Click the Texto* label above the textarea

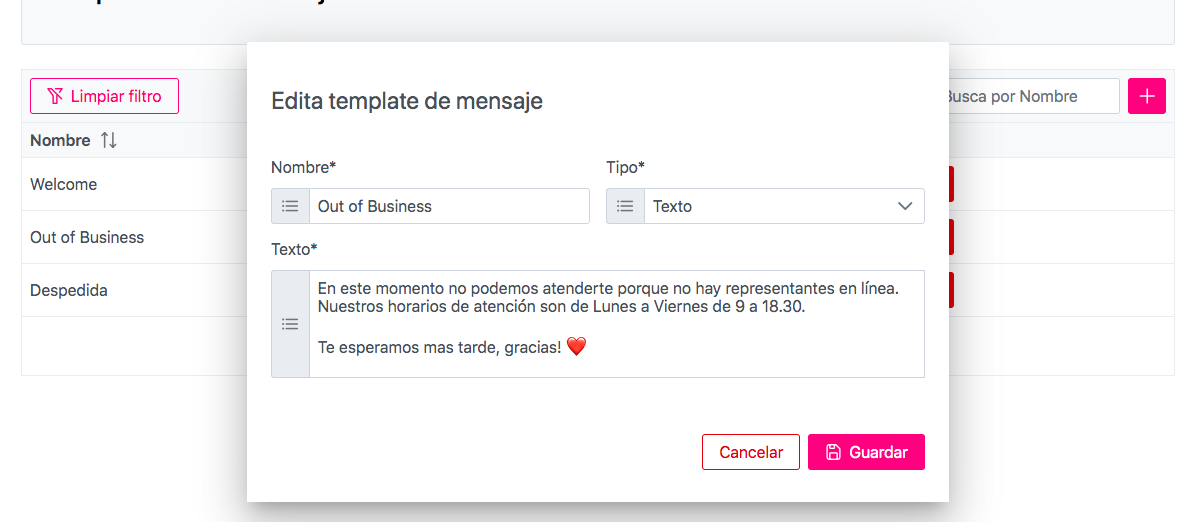click(x=294, y=249)
